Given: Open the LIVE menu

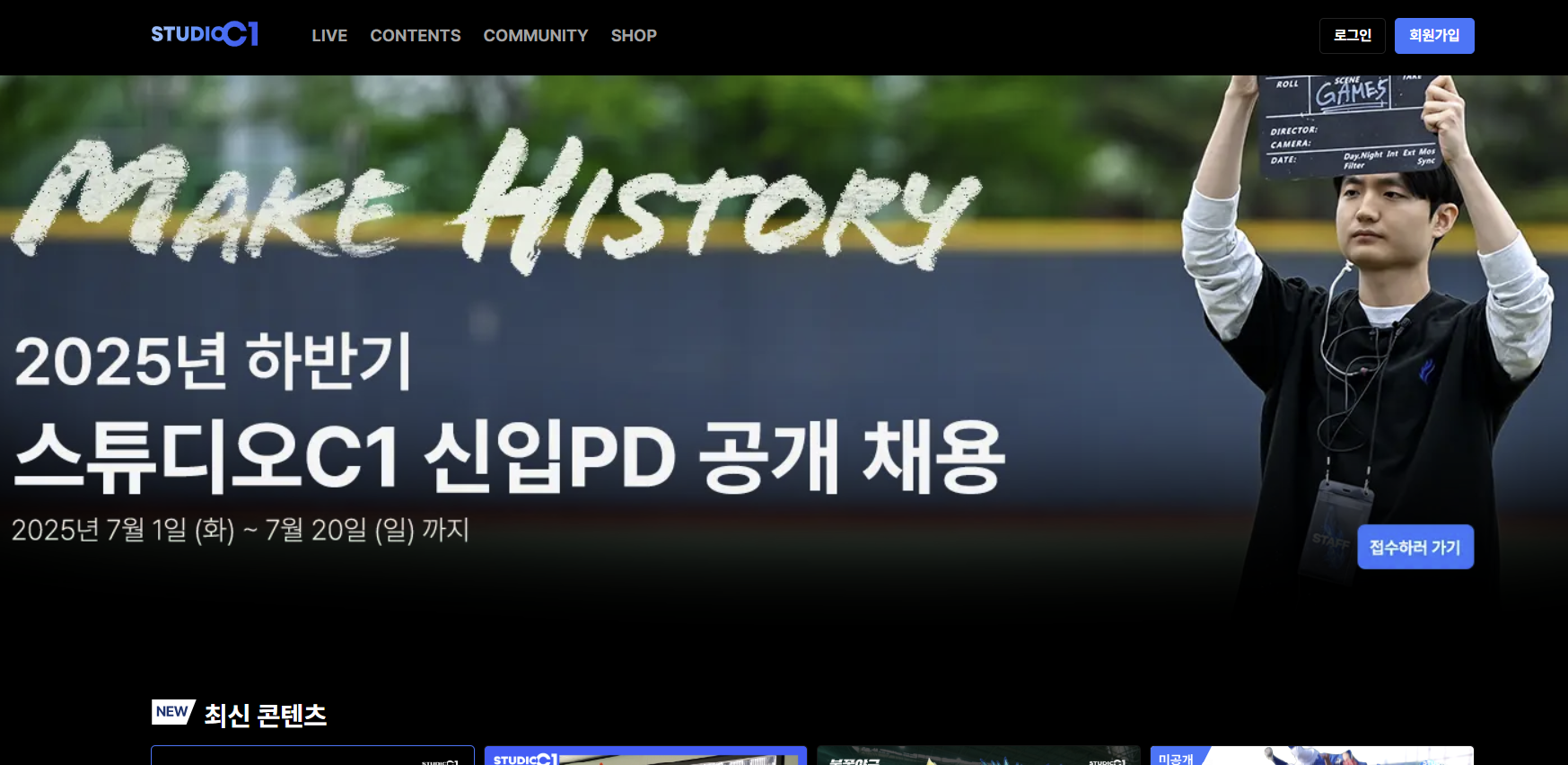Looking at the screenshot, I should [329, 36].
